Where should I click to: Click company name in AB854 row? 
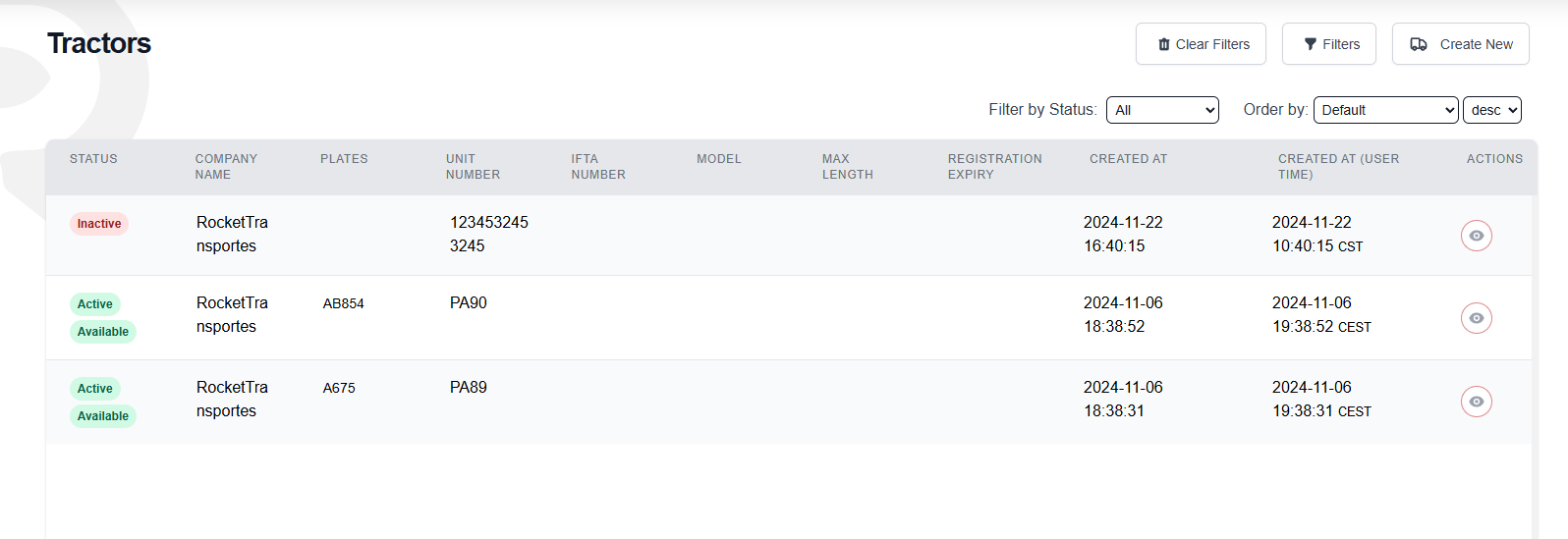pos(232,315)
